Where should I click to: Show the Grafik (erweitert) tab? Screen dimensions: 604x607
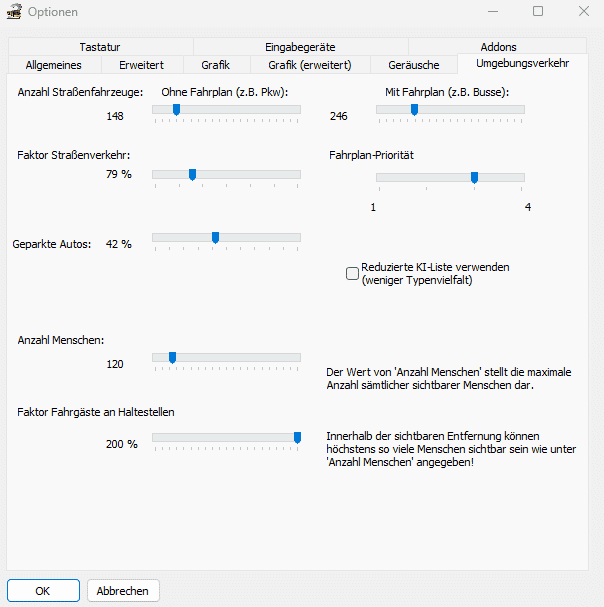tap(302, 65)
